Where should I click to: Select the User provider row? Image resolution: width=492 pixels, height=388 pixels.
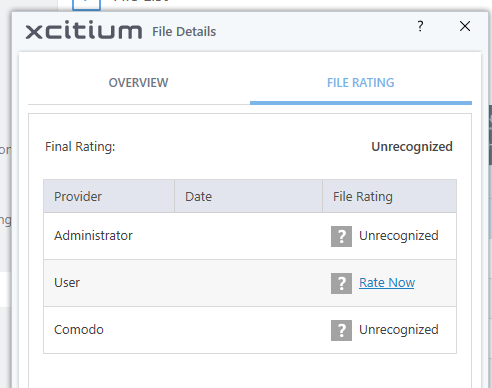(x=250, y=283)
